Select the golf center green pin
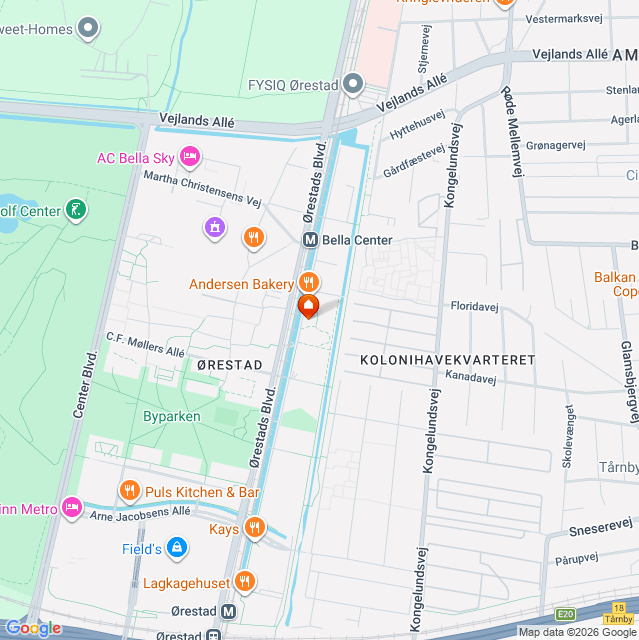The image size is (639, 640). [76, 210]
